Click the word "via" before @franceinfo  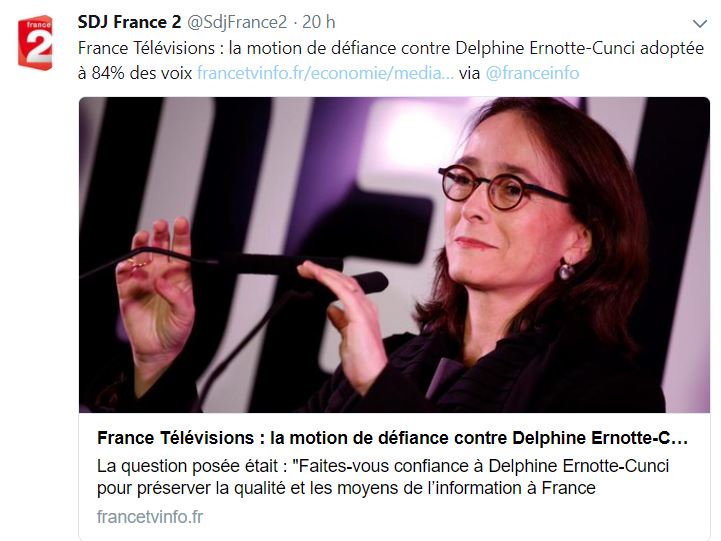click(x=469, y=73)
